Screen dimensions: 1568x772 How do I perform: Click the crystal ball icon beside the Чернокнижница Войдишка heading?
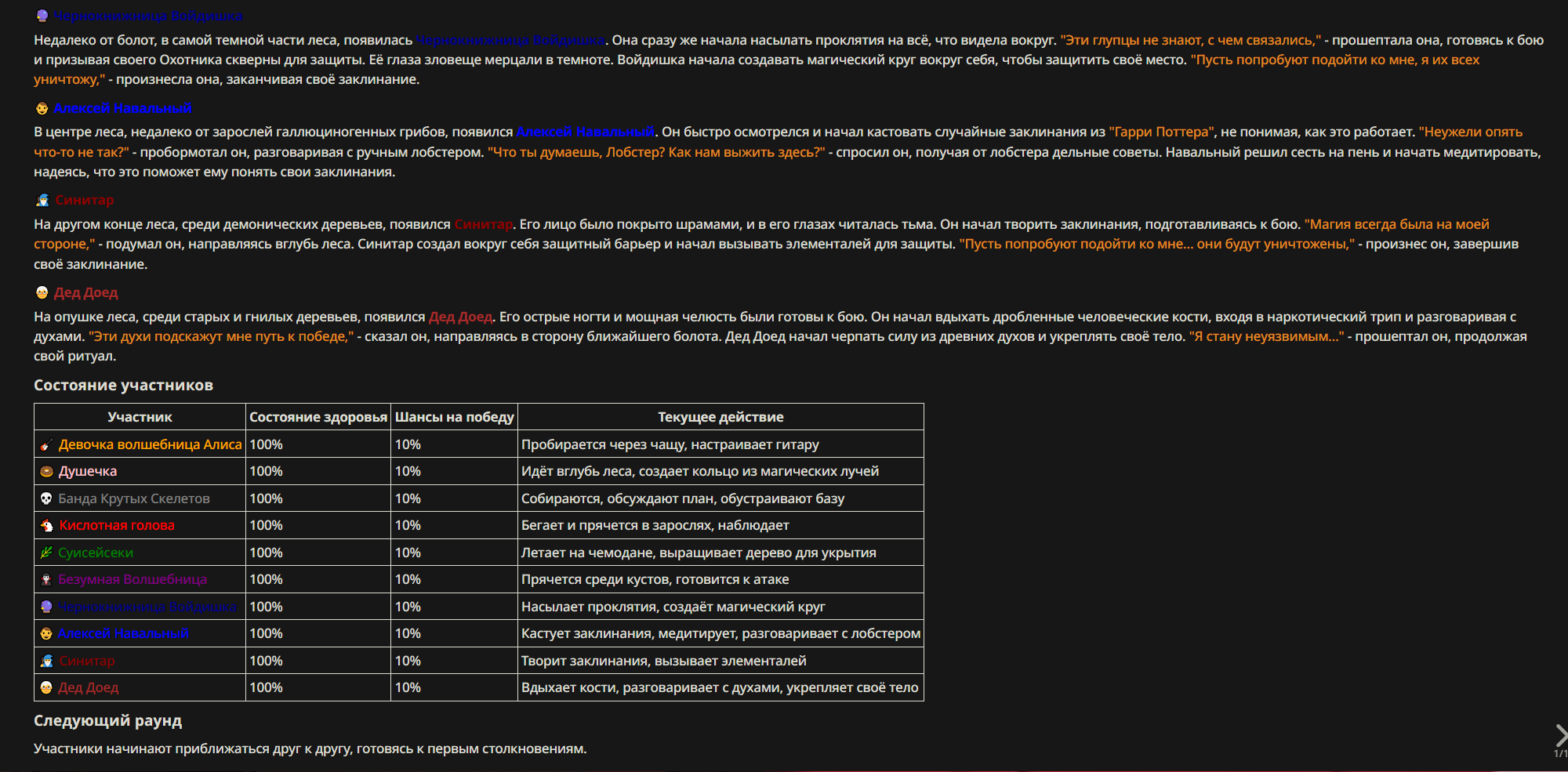(42, 16)
